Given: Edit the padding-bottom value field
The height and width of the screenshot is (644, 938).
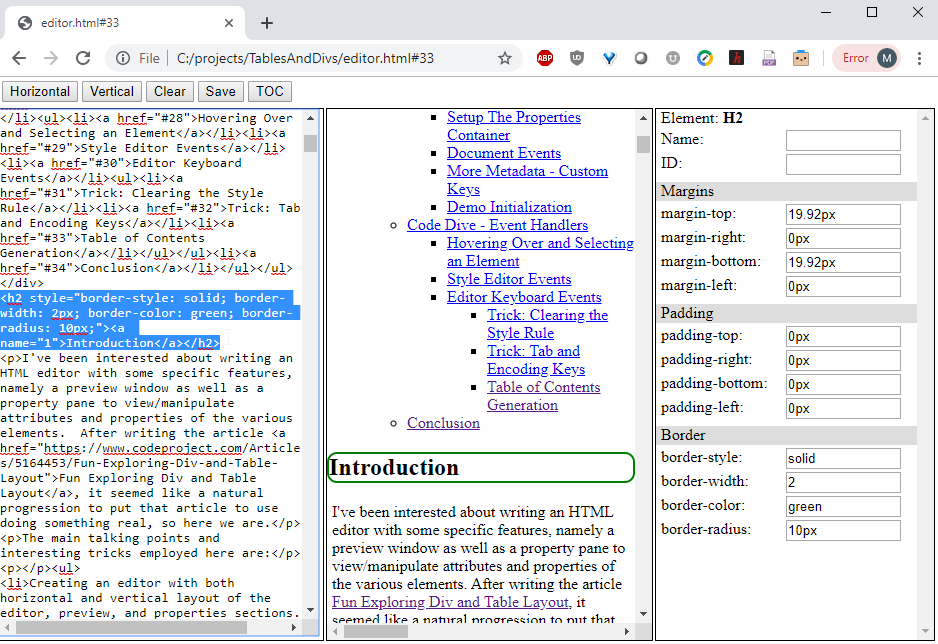Looking at the screenshot, I should point(843,384).
